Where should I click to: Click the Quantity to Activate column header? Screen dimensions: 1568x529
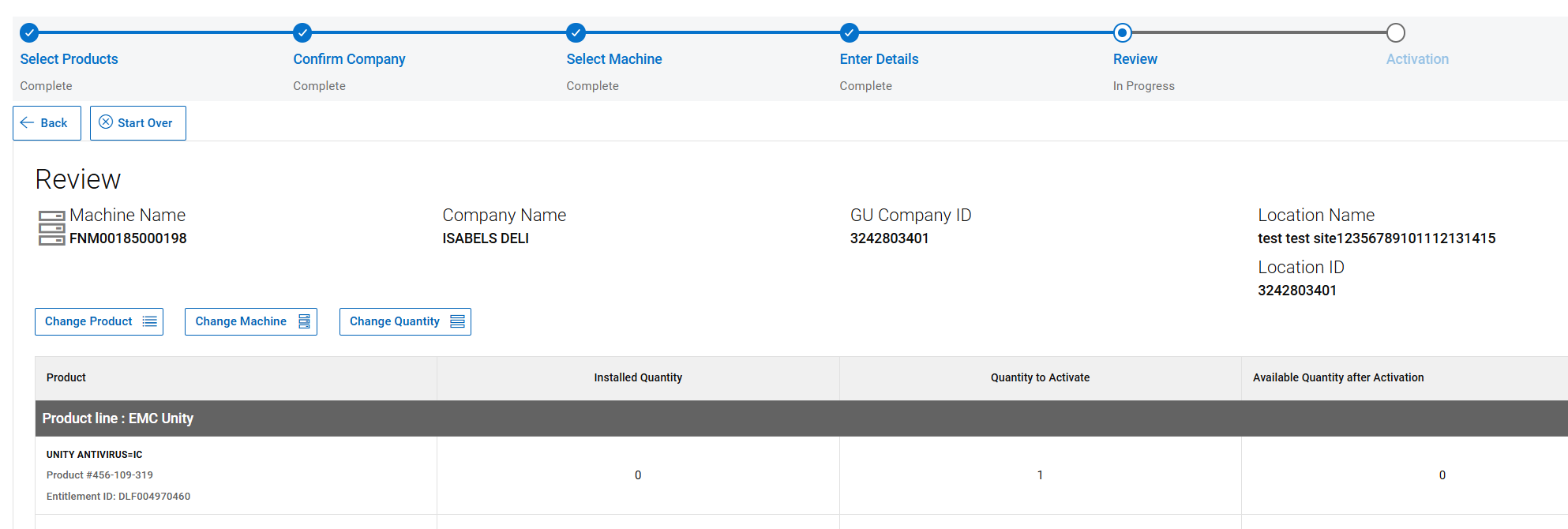click(x=1040, y=377)
